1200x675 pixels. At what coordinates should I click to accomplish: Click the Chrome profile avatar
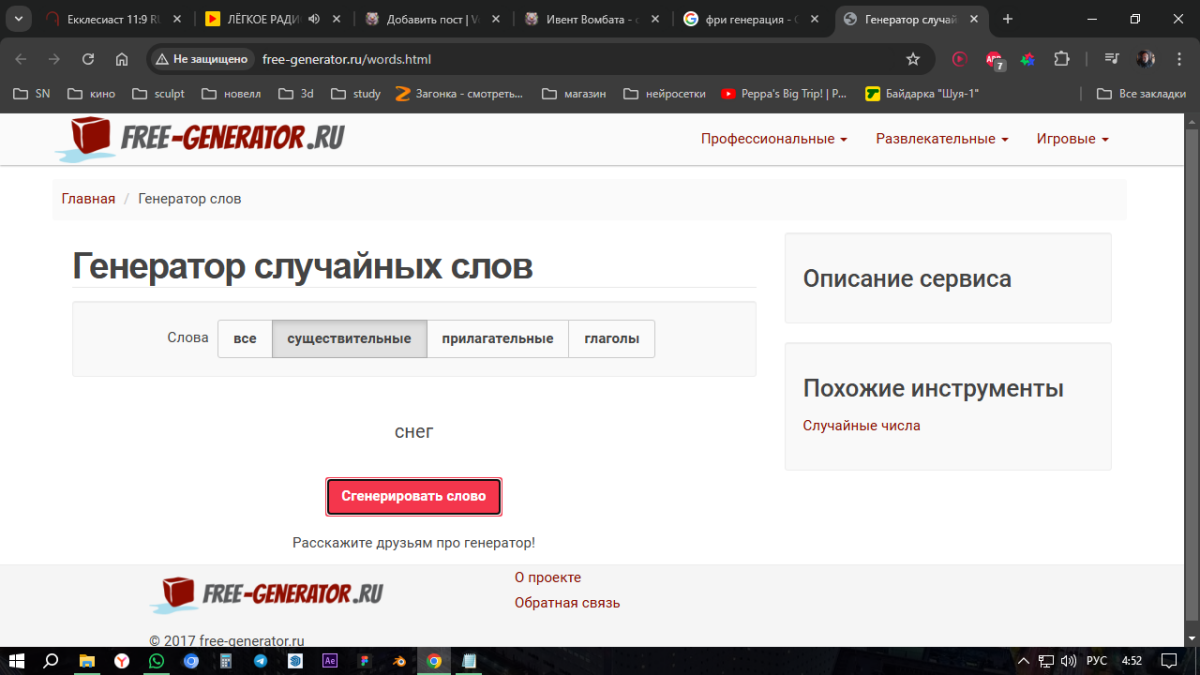point(1146,59)
